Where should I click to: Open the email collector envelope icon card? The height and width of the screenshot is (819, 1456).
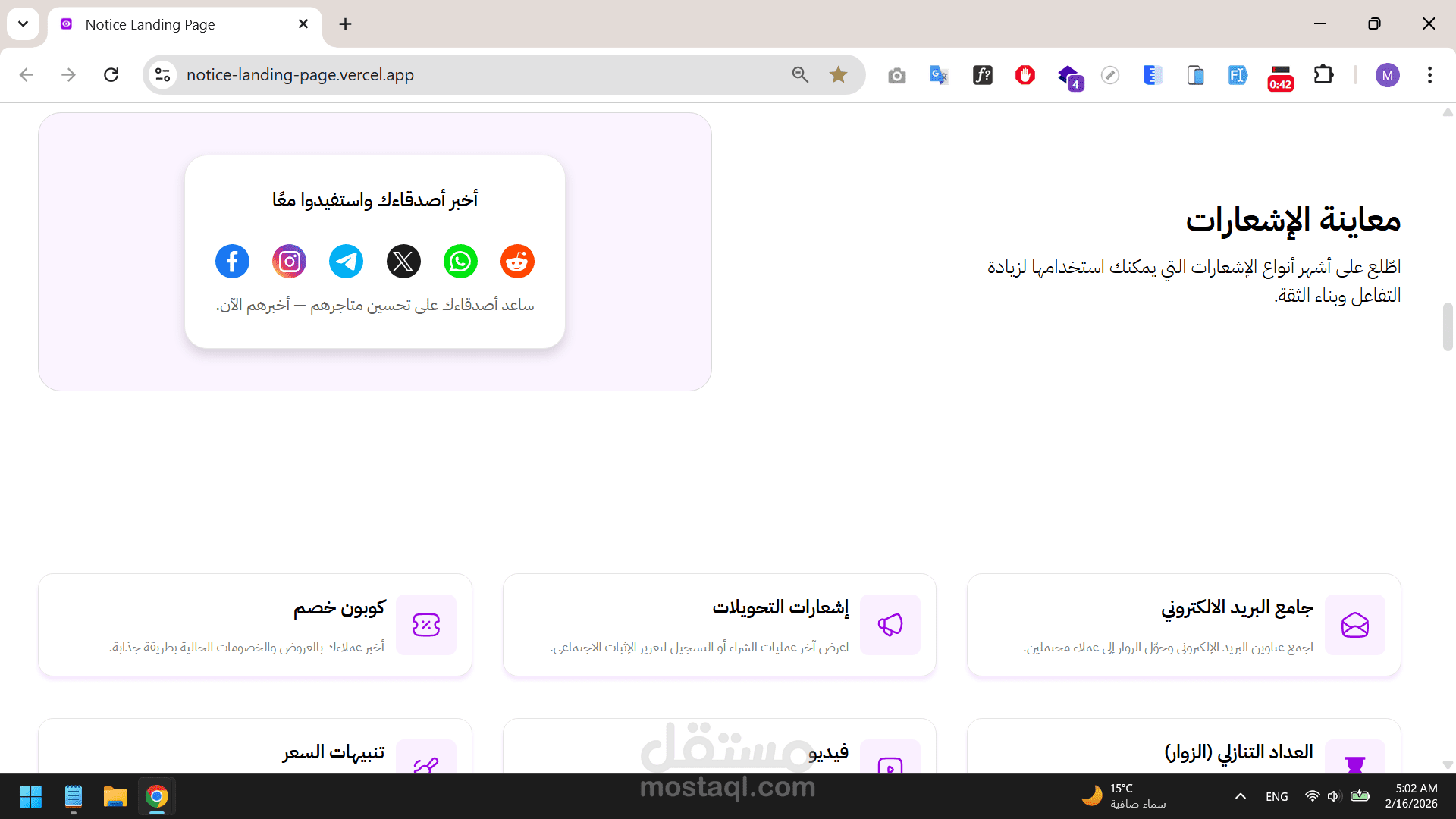1354,625
